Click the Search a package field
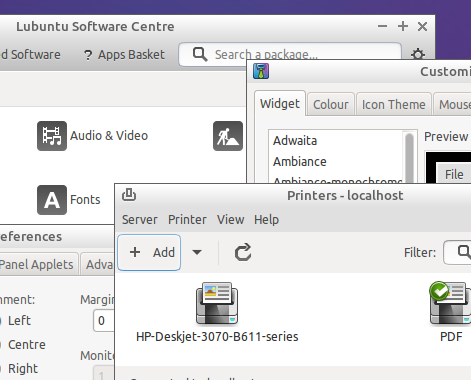Screen dimensions: 471x380 [290, 54]
